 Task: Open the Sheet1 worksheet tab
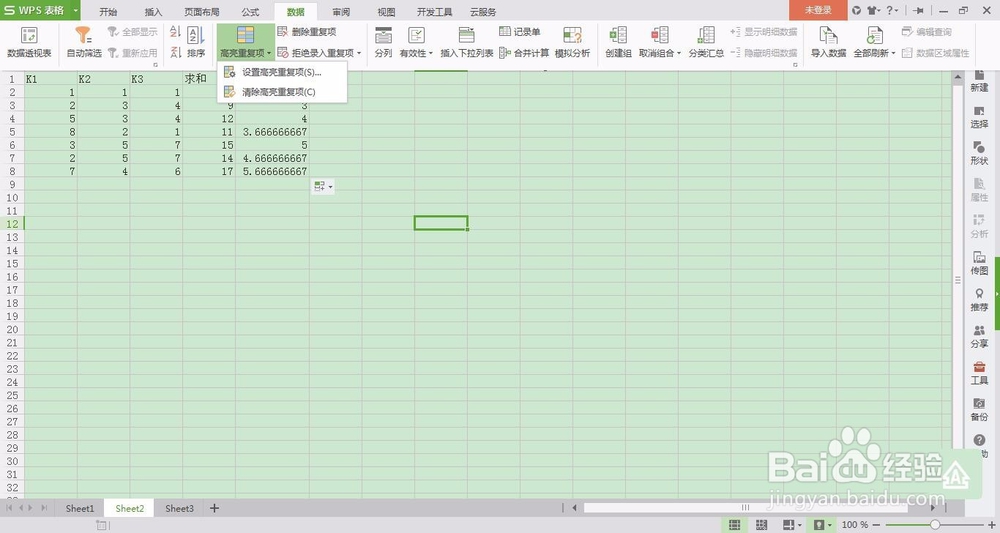click(x=80, y=508)
